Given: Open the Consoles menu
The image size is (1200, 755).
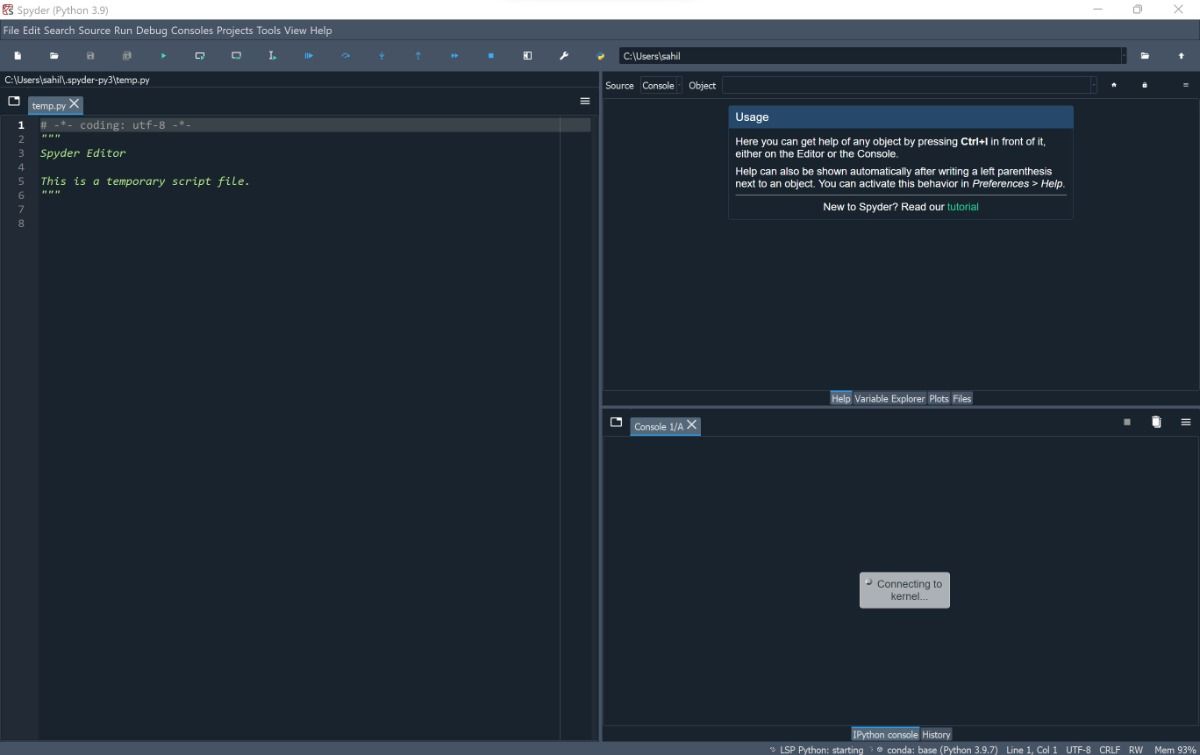Looking at the screenshot, I should tap(189, 30).
